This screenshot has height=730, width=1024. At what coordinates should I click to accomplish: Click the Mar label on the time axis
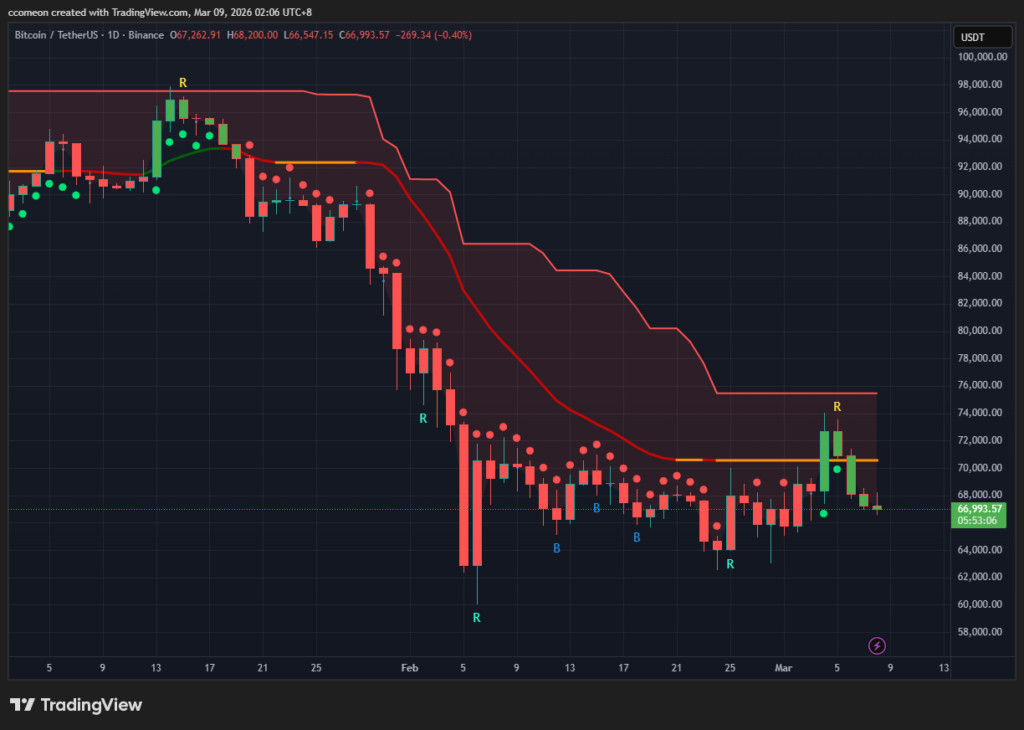[x=783, y=668]
